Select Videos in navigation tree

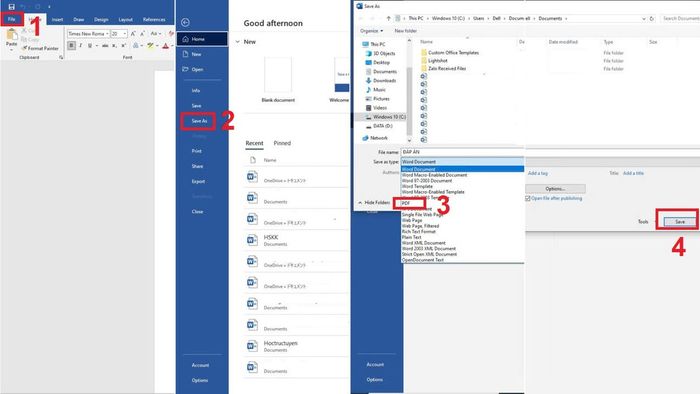376,108
